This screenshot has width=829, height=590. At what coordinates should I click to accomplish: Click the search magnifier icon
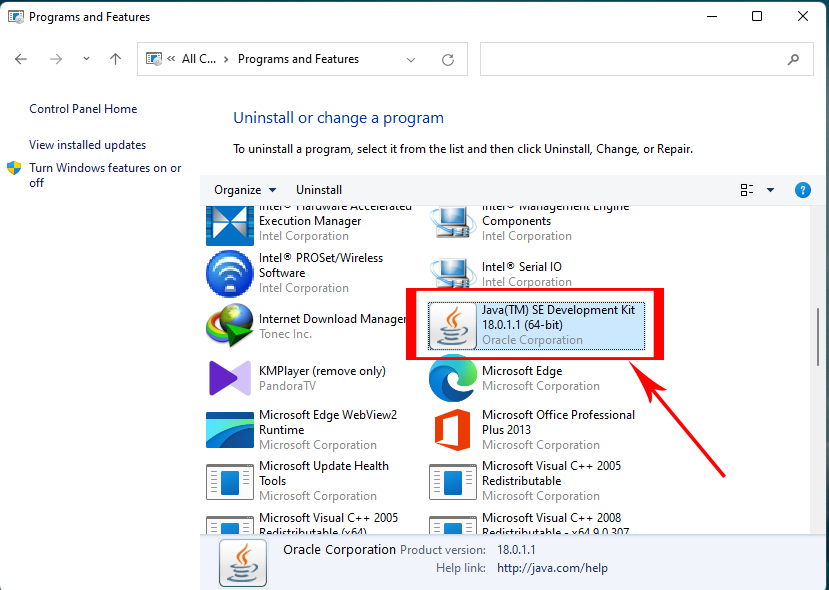point(793,60)
